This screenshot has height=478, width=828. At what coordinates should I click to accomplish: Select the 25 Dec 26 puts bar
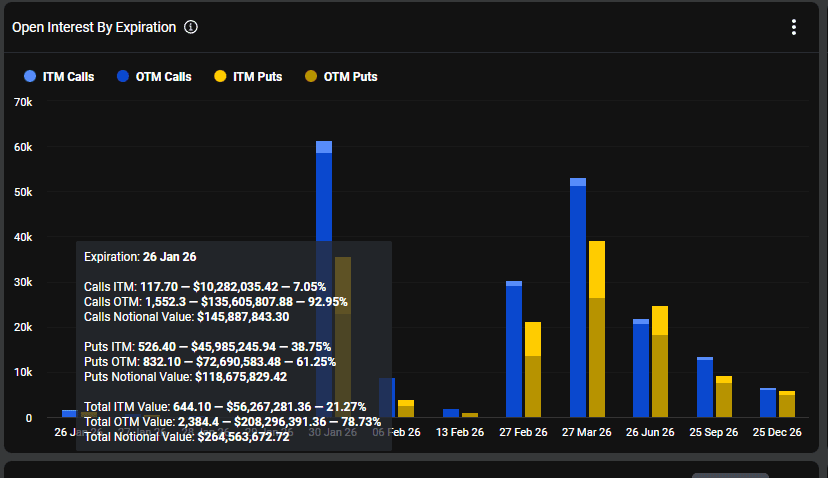(x=787, y=405)
